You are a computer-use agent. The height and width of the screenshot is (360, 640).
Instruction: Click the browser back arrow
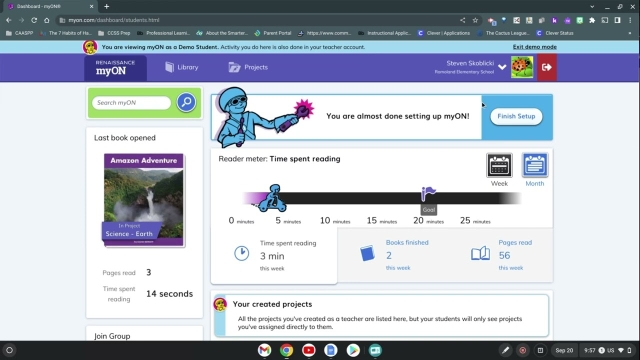[9, 20]
